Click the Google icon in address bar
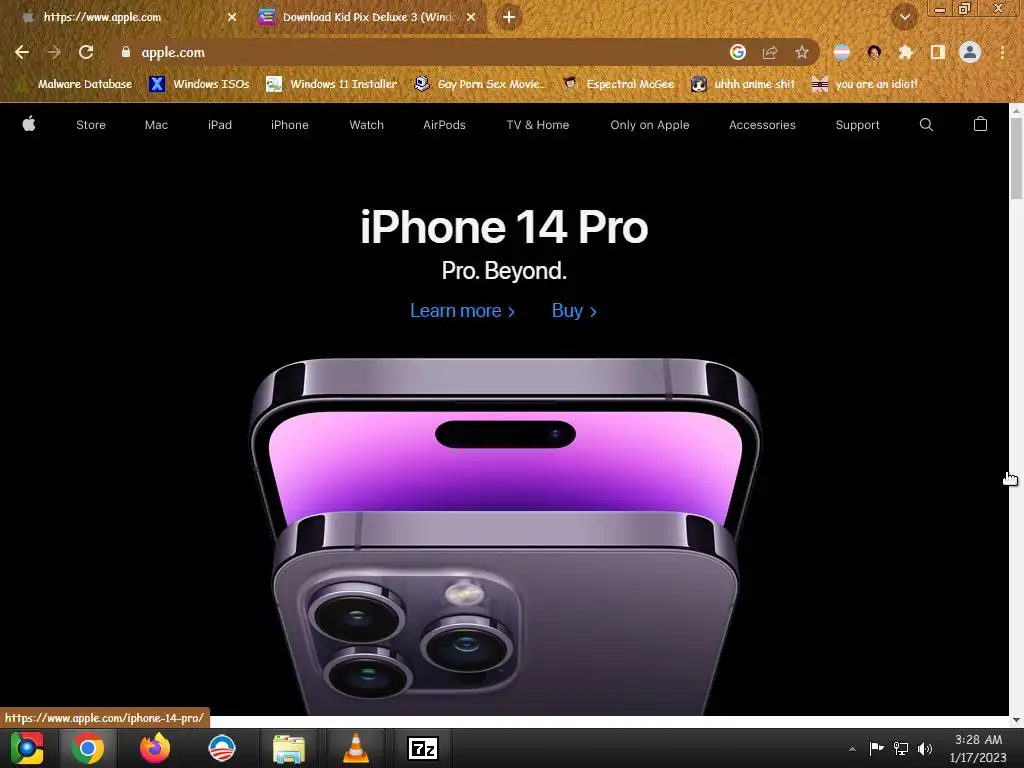 (738, 52)
